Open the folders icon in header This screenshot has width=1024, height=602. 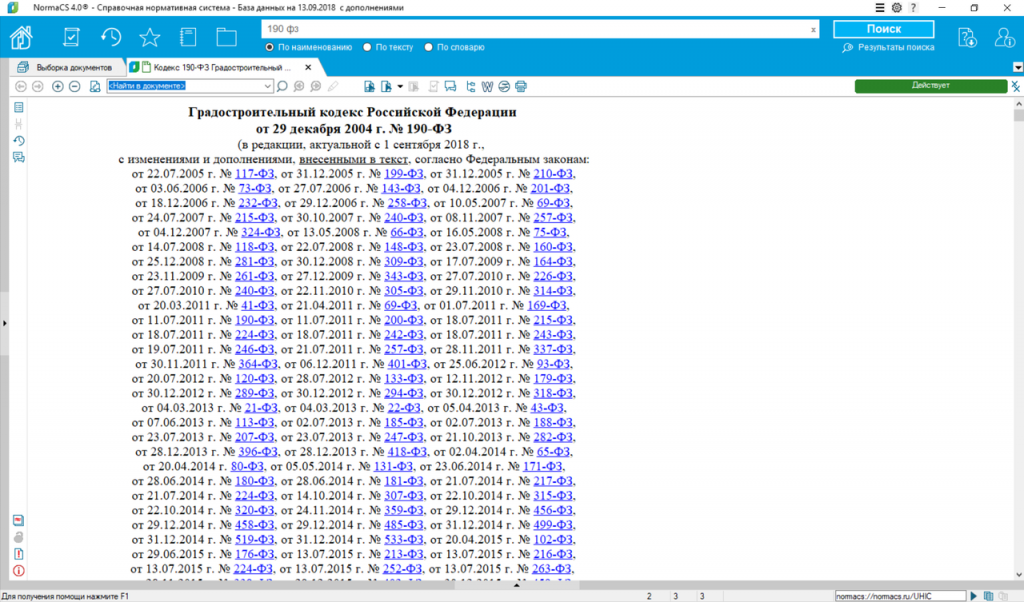[227, 37]
